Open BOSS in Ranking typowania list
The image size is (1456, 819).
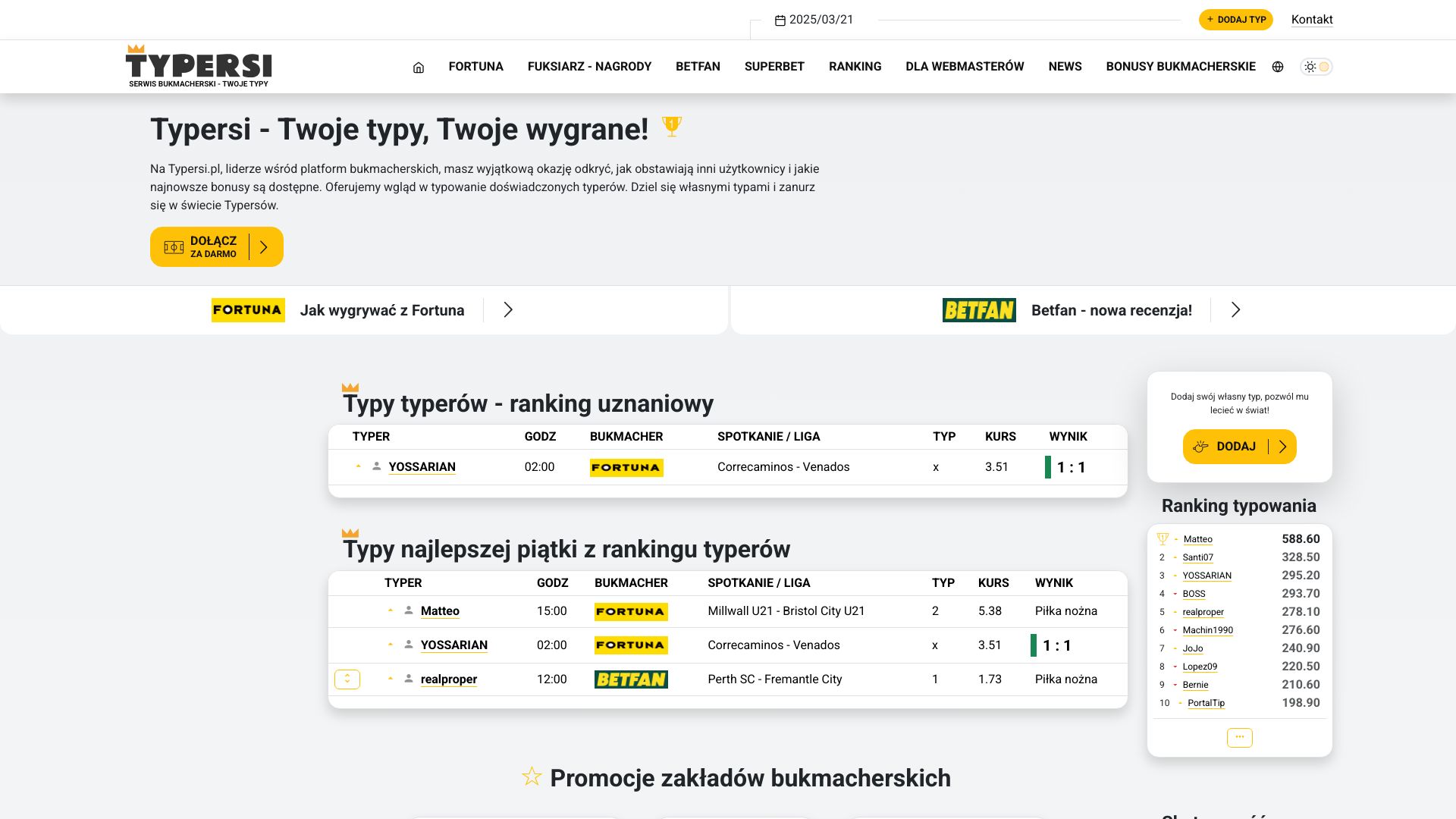point(1194,594)
